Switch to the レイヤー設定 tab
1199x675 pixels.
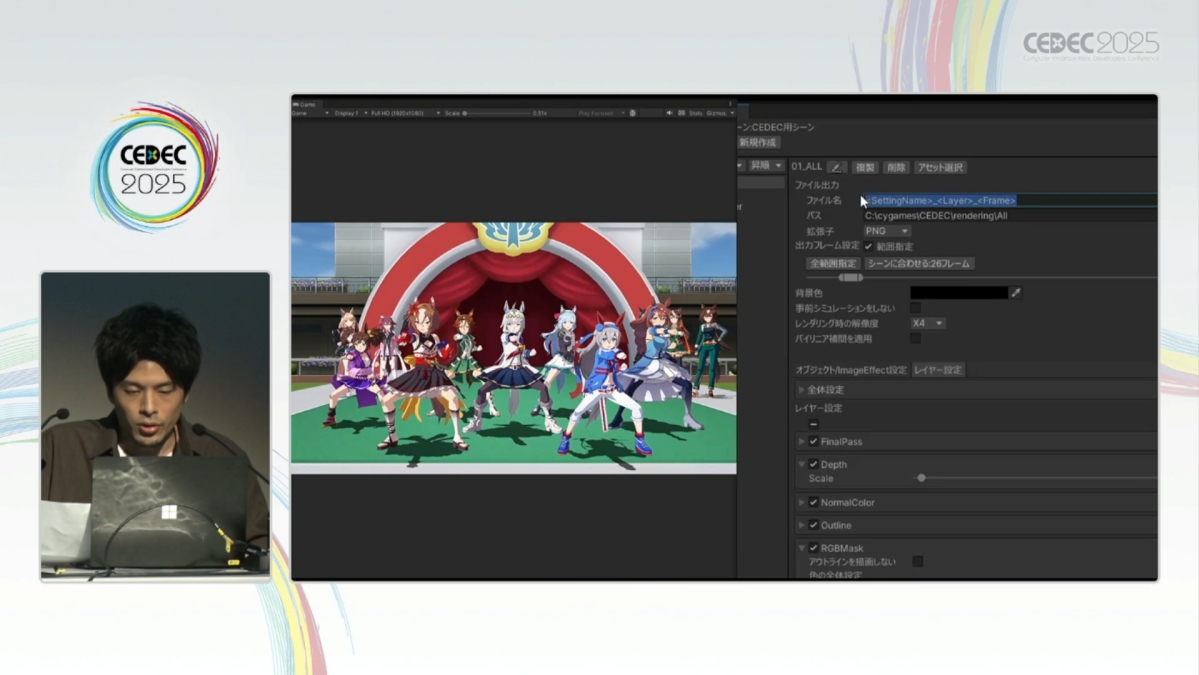point(938,370)
